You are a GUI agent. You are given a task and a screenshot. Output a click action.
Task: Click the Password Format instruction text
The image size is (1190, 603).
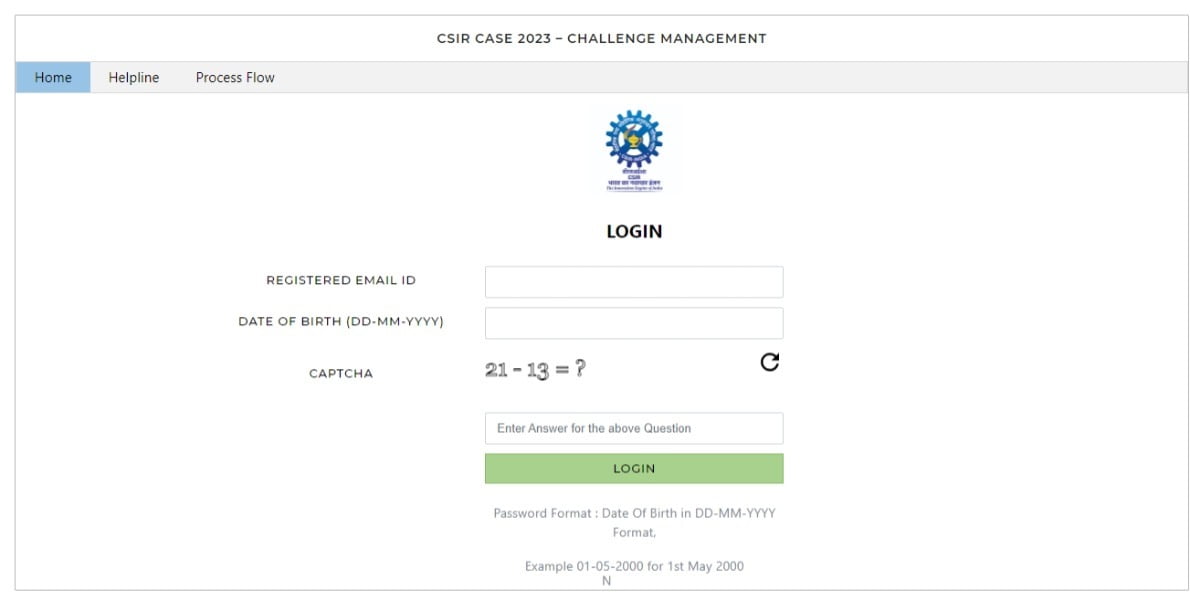click(633, 516)
